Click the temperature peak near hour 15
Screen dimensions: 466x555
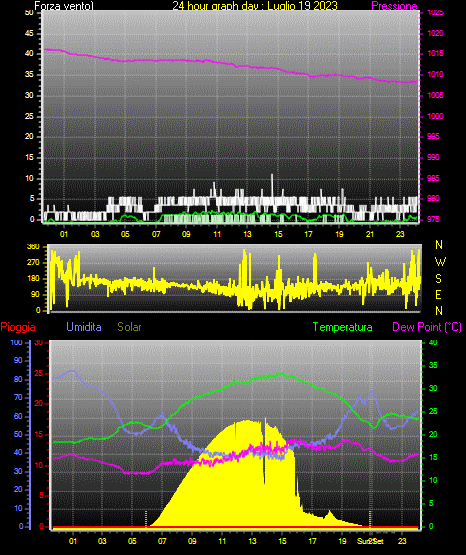(x=281, y=373)
